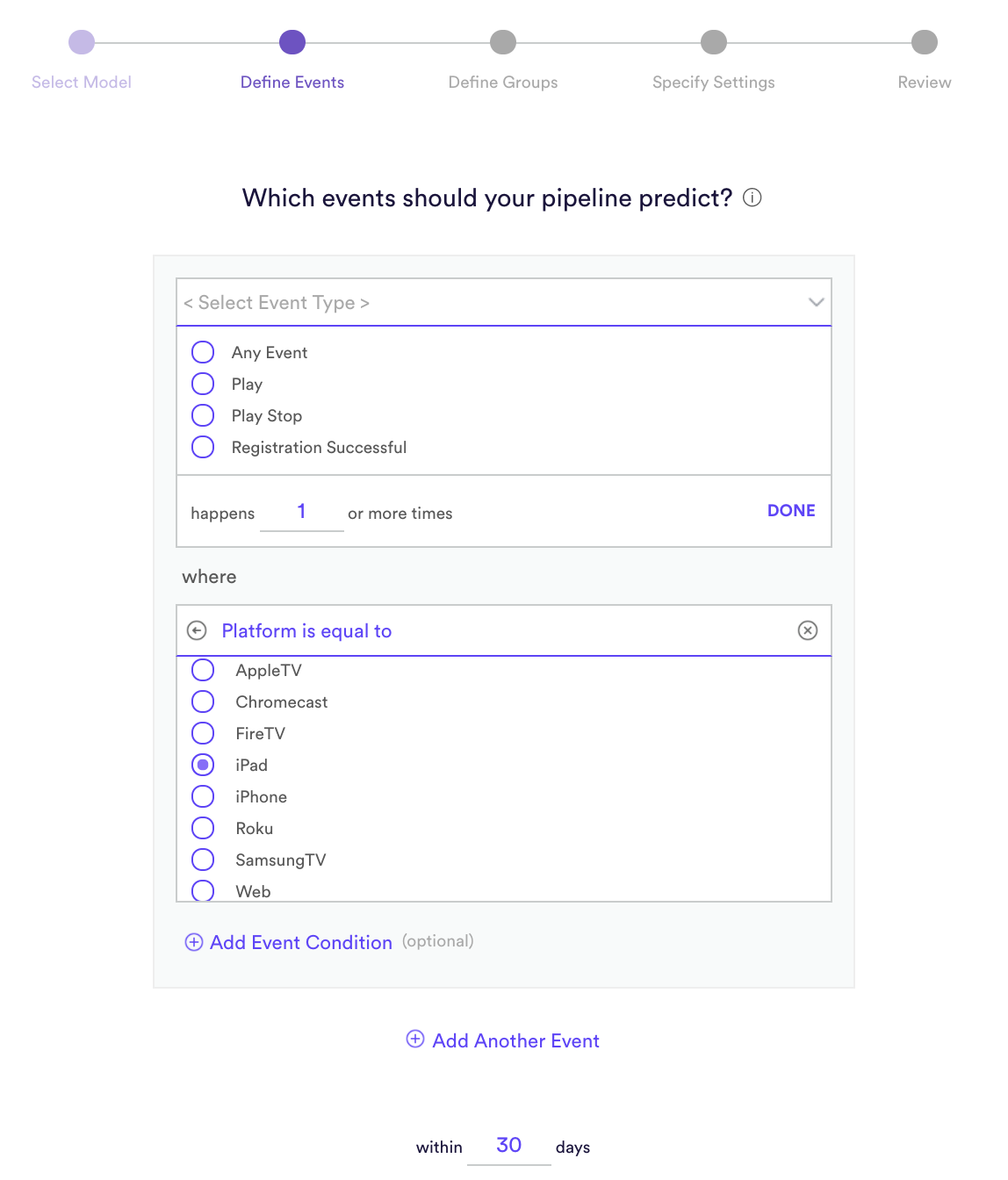The image size is (1008, 1180).
Task: Select the Roku platform radio button
Action: 203,828
